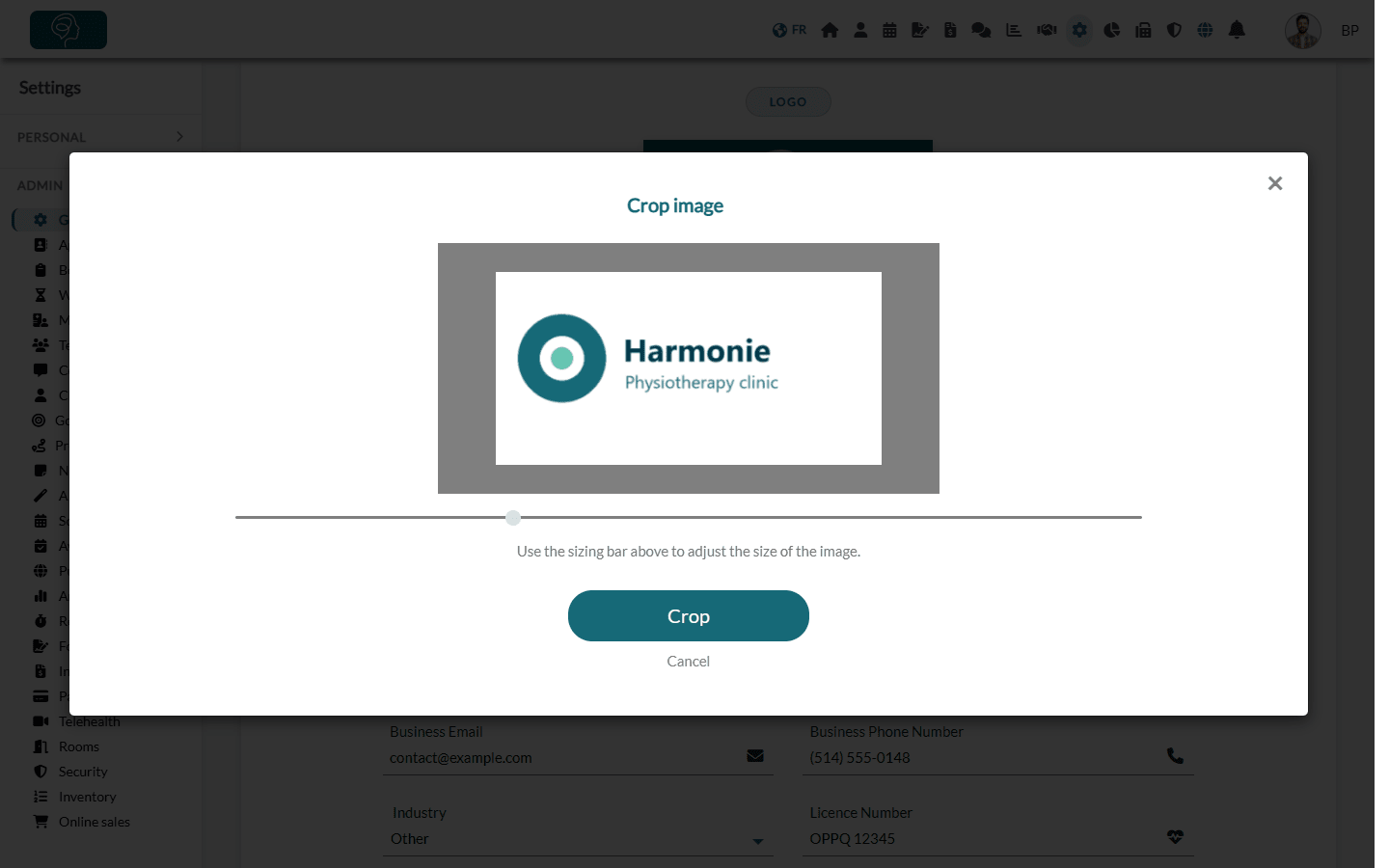1389x868 pixels.
Task: Click the LOGO button behind the dialog
Action: (x=788, y=101)
